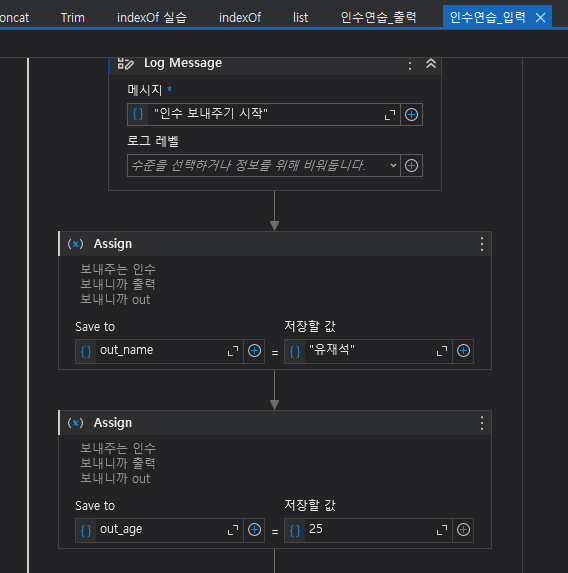Close the 인수연습_입력 tab
This screenshot has width=568, height=573.
coord(541,18)
